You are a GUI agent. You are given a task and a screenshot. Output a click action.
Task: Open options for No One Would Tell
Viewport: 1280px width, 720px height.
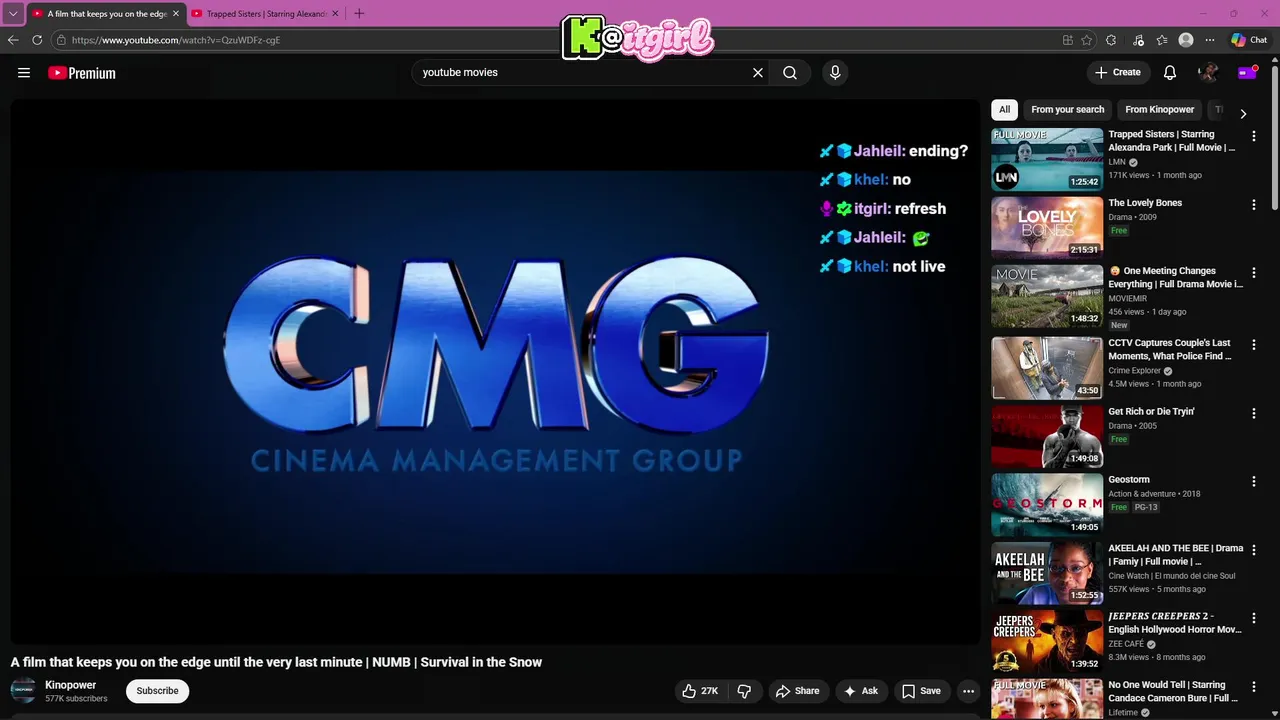pos(1254,687)
